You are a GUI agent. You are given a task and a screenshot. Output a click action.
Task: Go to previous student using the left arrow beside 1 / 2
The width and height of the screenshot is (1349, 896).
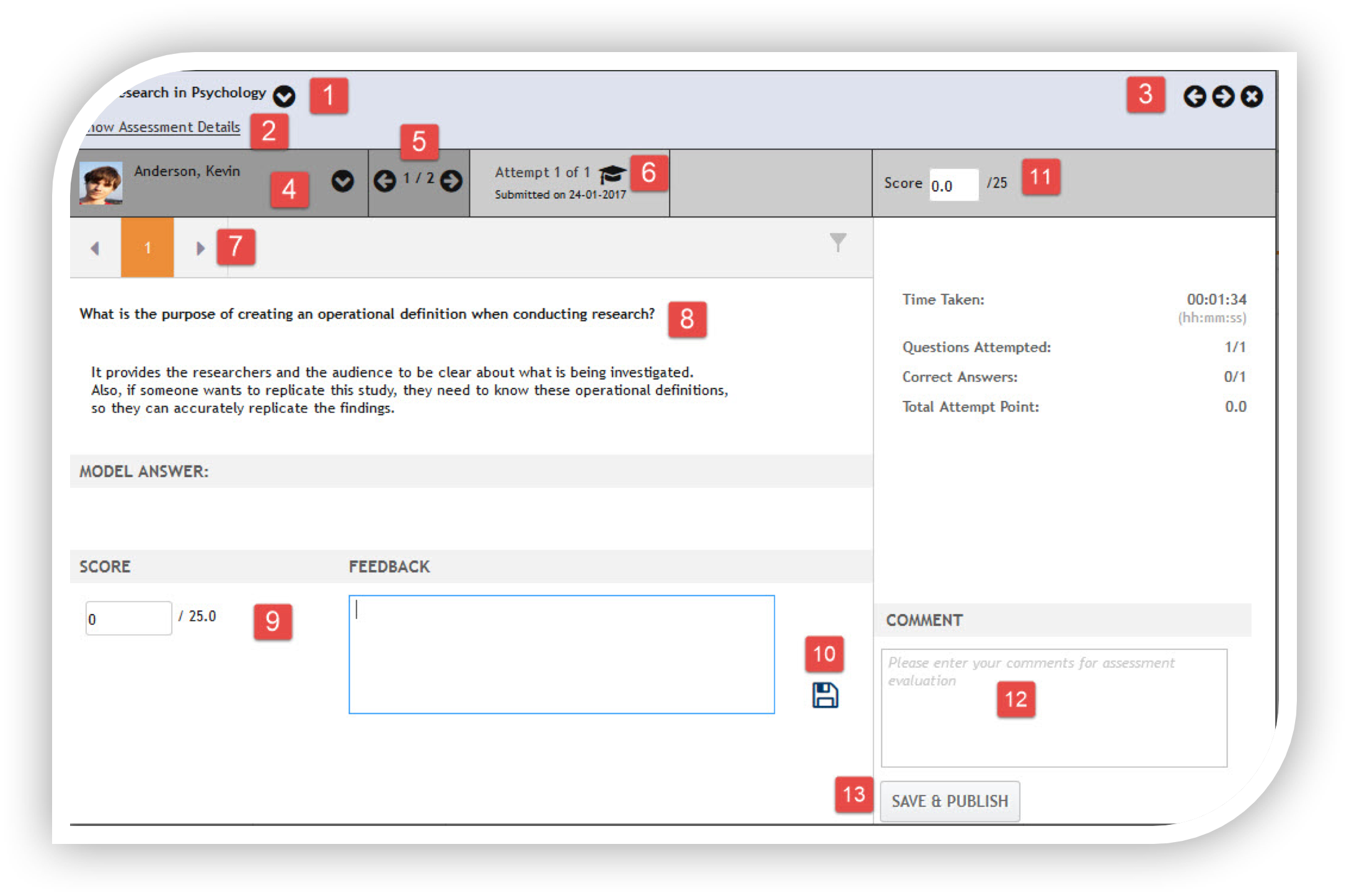(385, 181)
